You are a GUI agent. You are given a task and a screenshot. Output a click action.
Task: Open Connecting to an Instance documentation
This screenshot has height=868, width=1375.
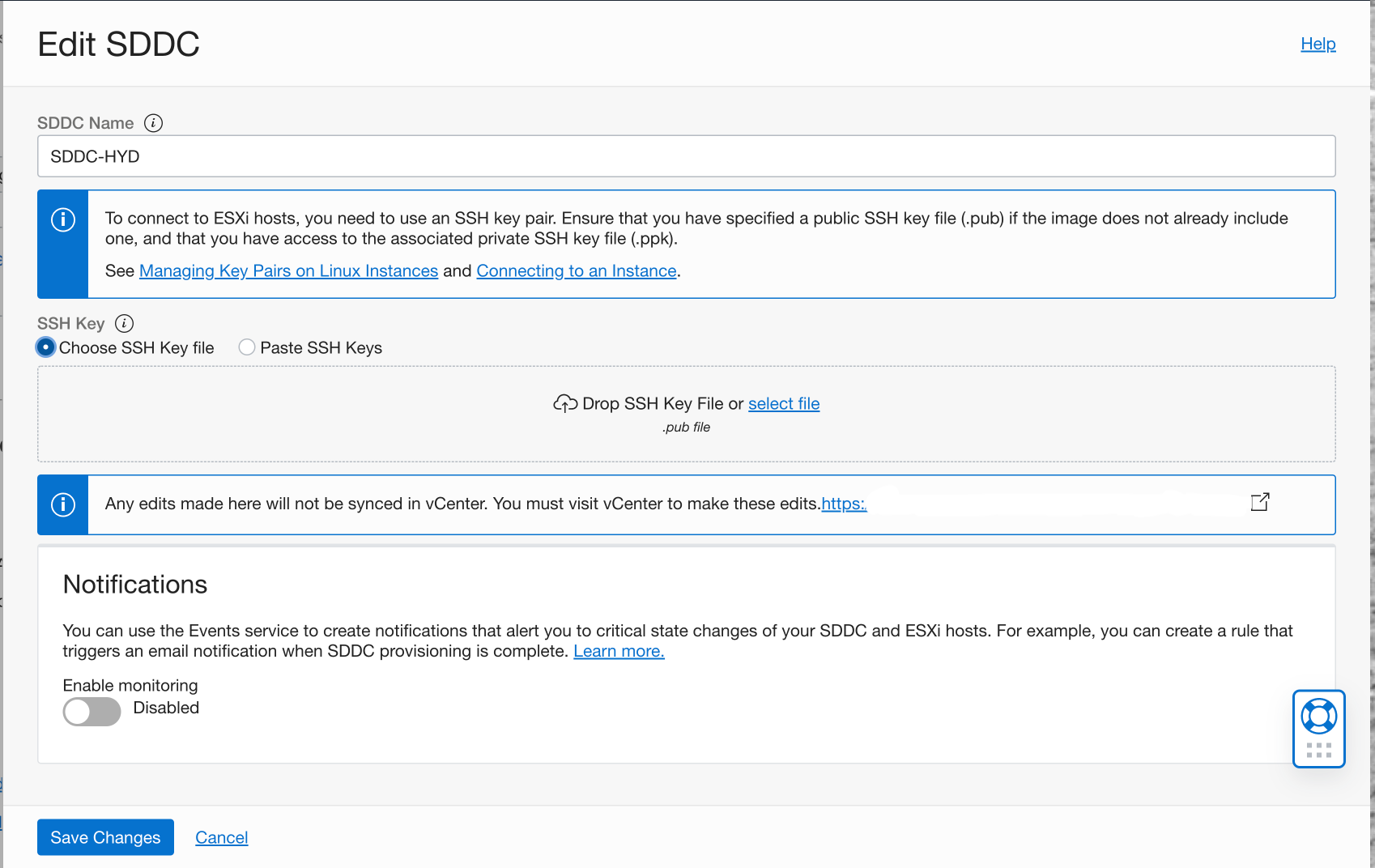pos(577,270)
